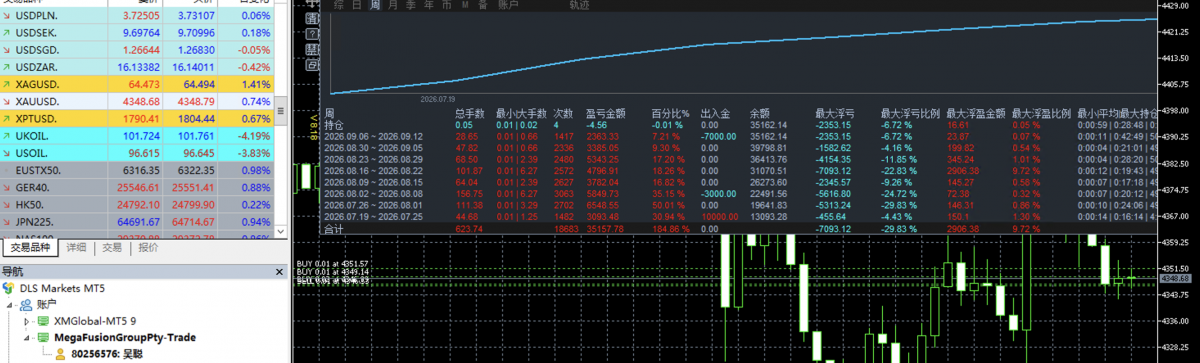
Task: Select the 周 weekly statistics tab
Action: click(x=375, y=5)
